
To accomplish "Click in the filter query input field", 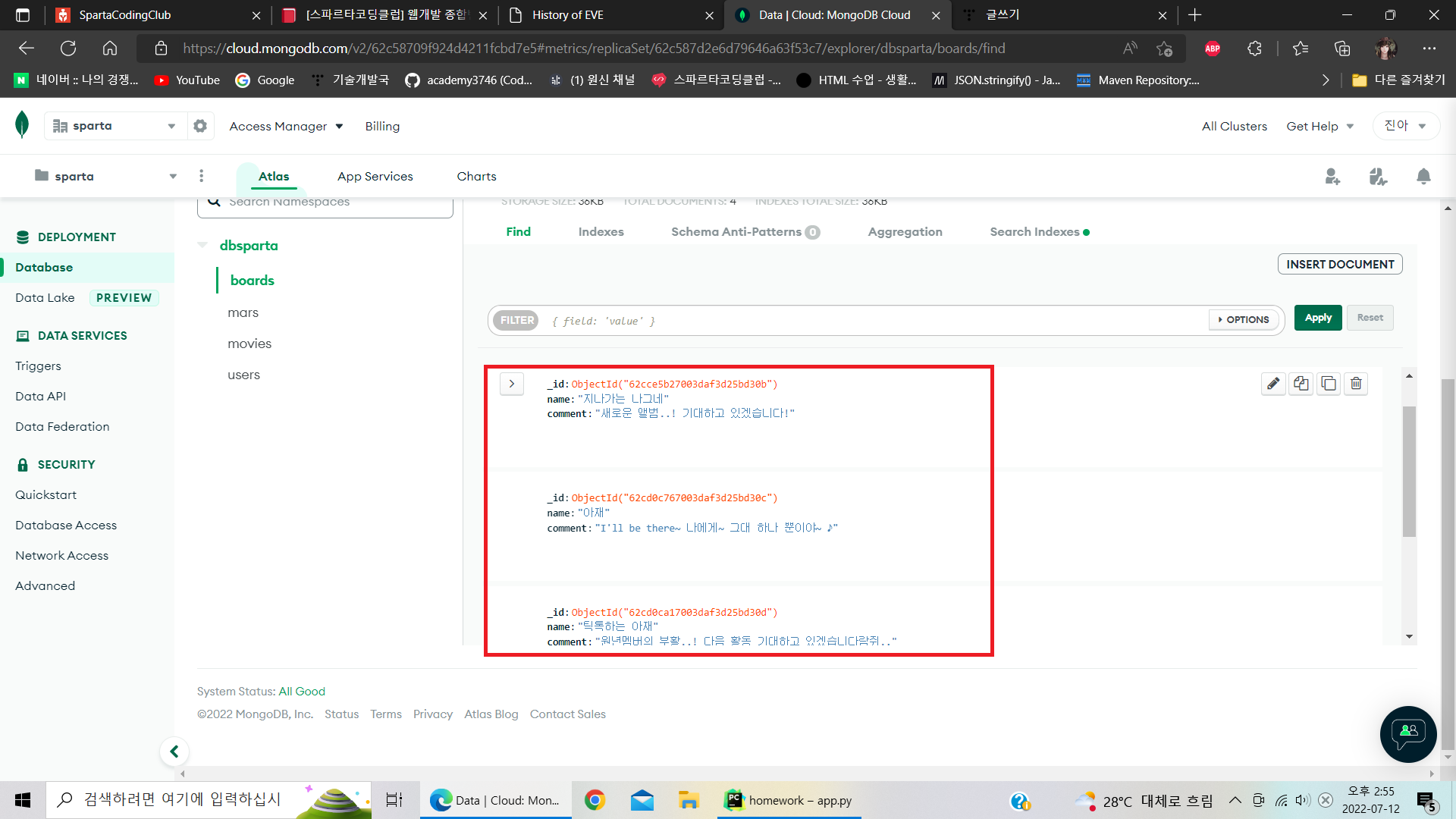I will [872, 321].
